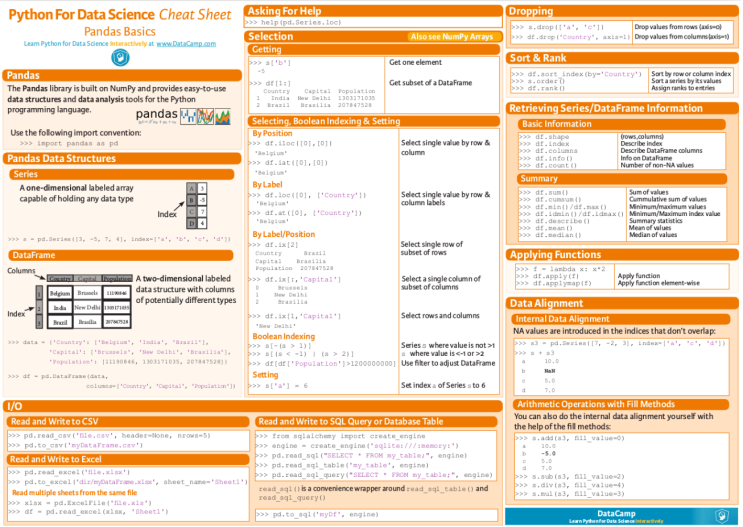Select the Summary subheader

click(622, 179)
